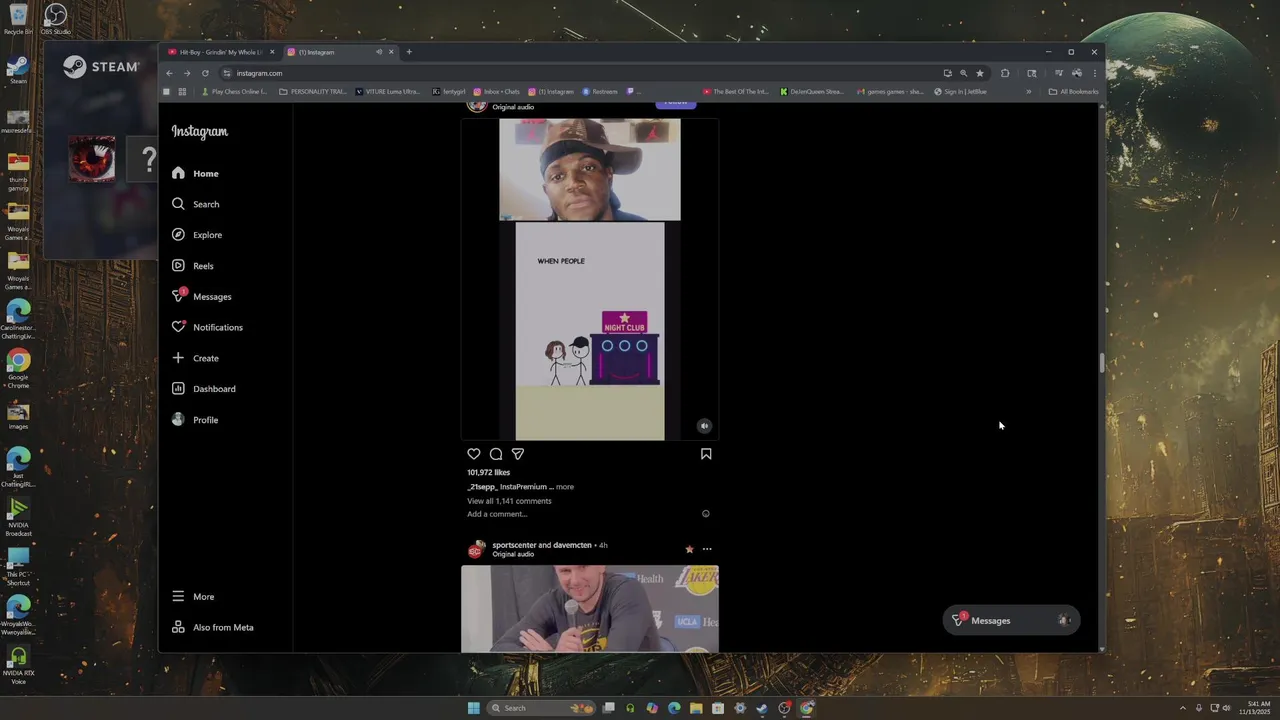The width and height of the screenshot is (1280, 720).
Task: Show hidden bookmarks with the chevron
Action: pos(1028,92)
